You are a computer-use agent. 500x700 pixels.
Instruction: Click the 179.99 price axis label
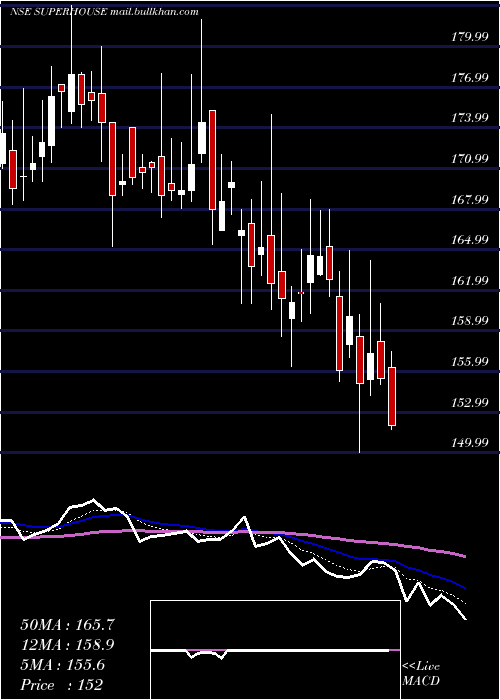point(469,37)
